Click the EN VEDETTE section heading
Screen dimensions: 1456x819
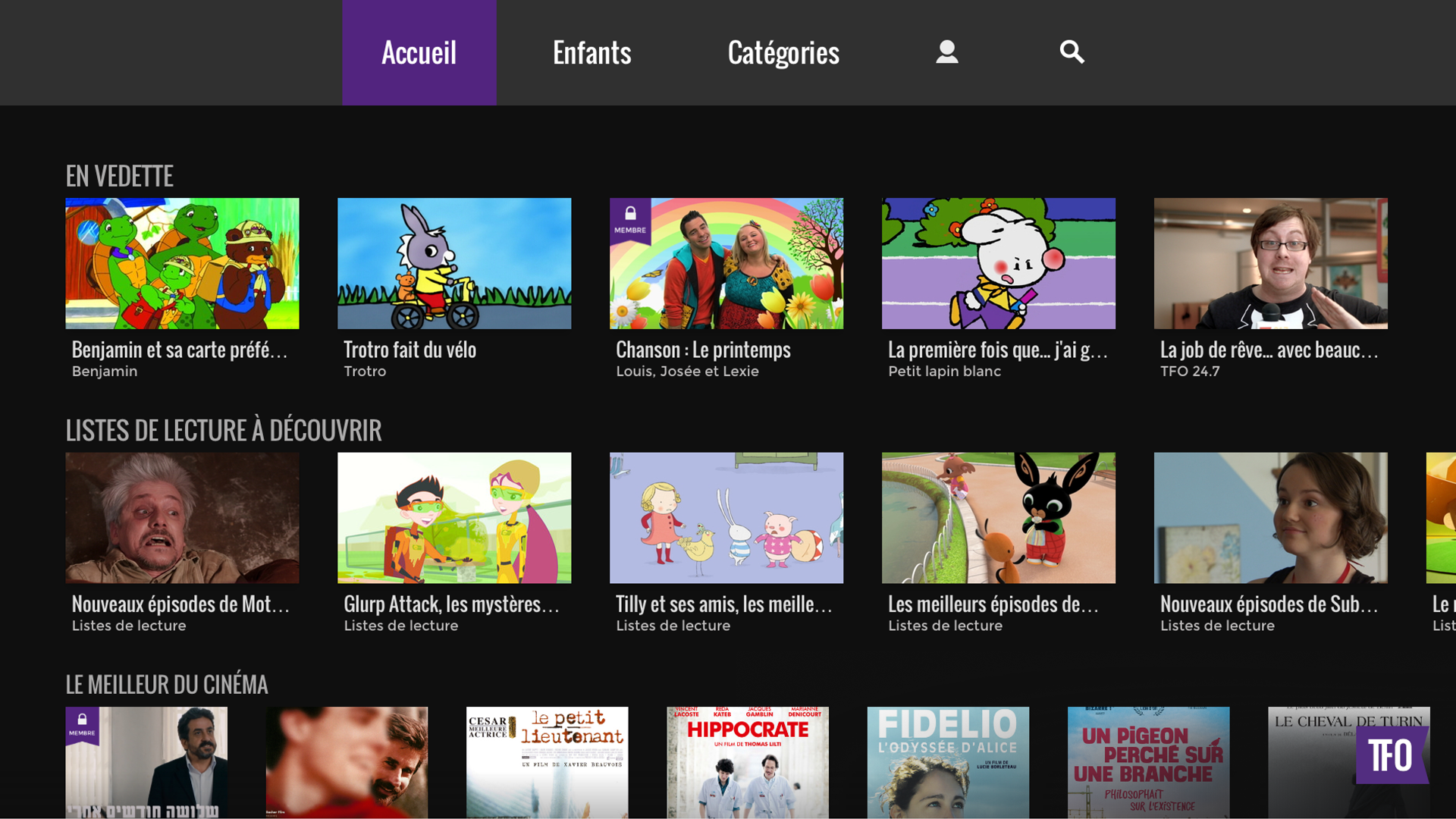pos(119,176)
